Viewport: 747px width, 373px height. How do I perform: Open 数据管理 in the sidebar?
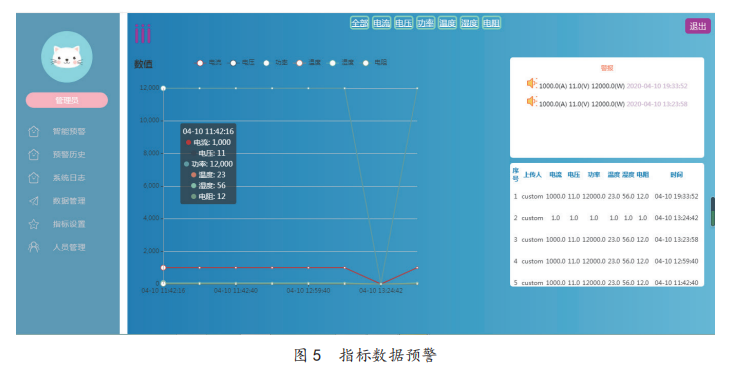[69, 201]
